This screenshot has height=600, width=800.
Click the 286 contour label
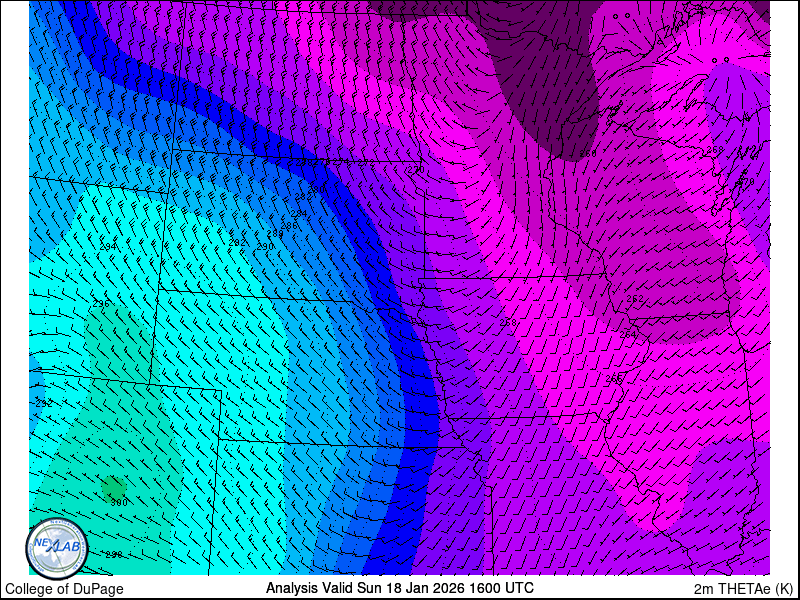tap(289, 226)
